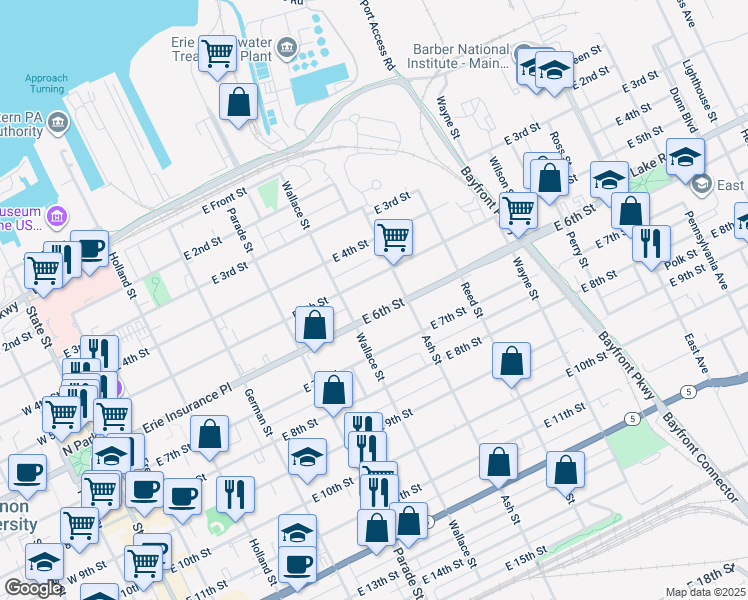The width and height of the screenshot is (748, 600).
Task: Click the East school pin near Pennsylvania Ave
Action: 702,185
